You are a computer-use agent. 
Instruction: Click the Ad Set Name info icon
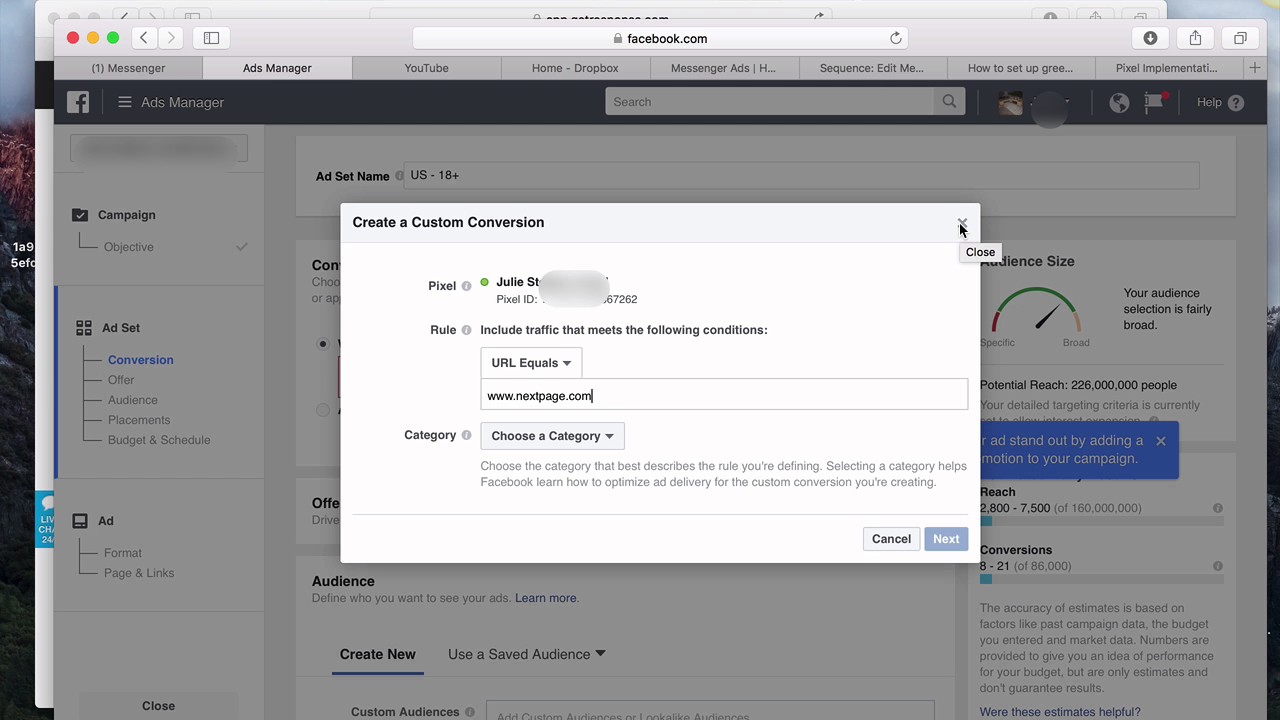[x=399, y=176]
